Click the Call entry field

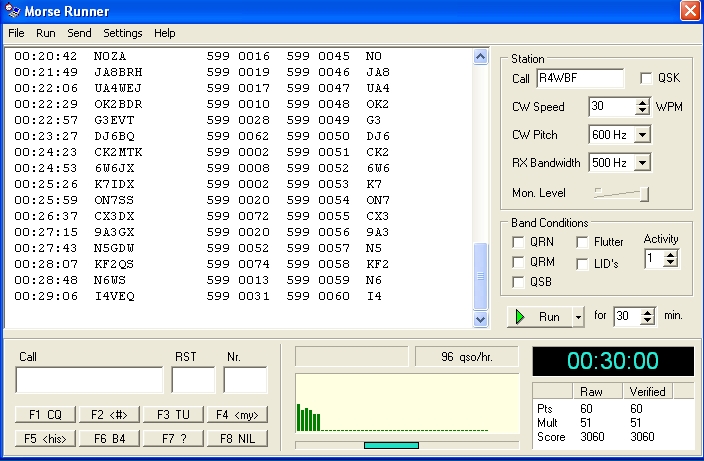pos(89,380)
